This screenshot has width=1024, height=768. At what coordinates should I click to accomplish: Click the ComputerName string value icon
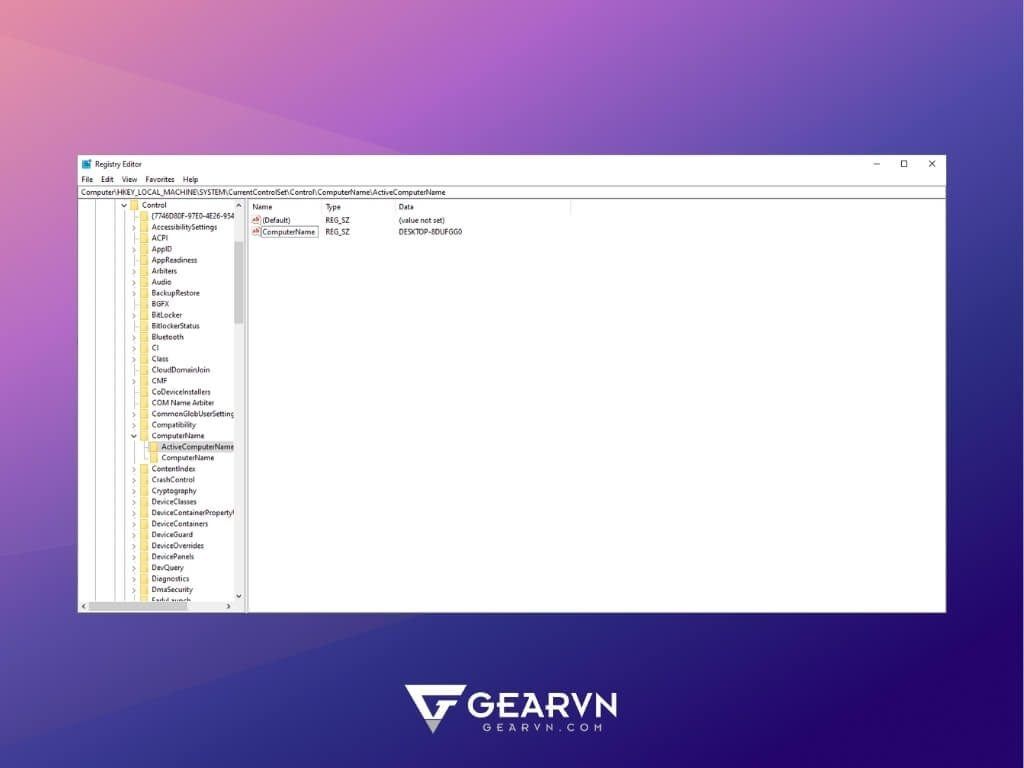click(x=258, y=231)
